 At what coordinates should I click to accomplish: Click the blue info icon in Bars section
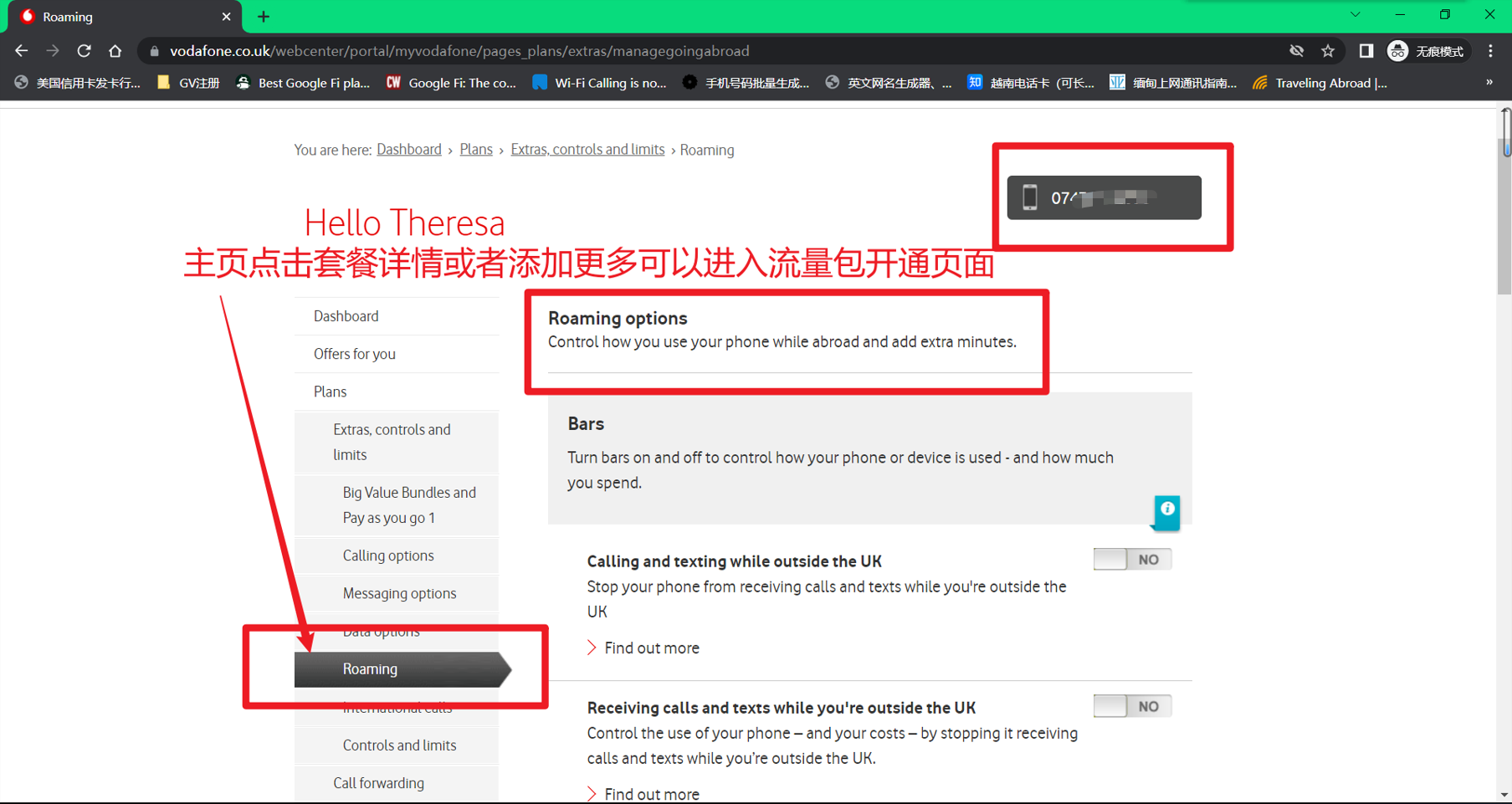click(x=1166, y=510)
